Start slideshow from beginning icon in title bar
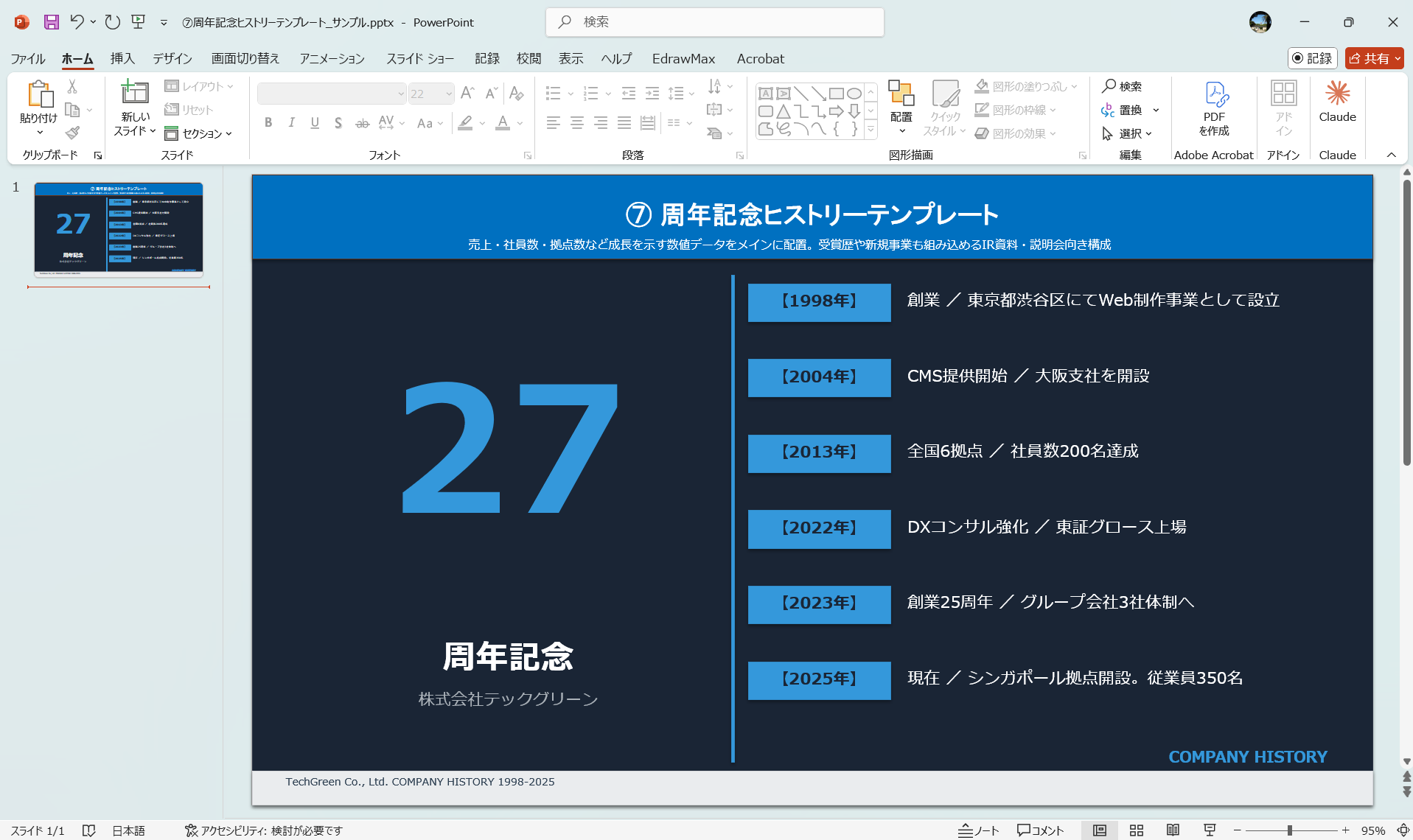The height and width of the screenshot is (840, 1413). pos(138,22)
